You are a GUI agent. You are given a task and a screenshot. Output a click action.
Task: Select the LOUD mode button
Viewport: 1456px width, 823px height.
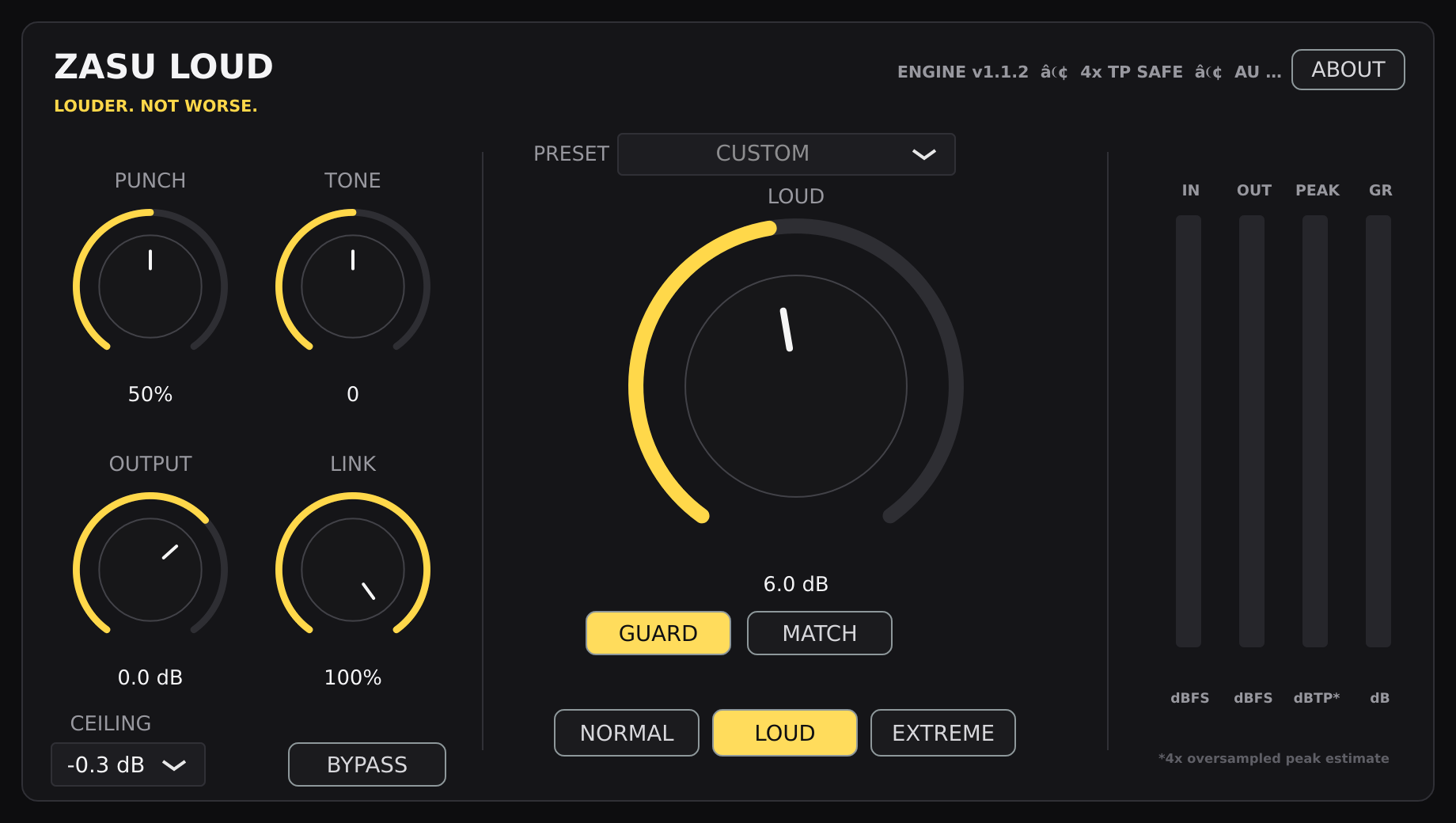point(785,733)
